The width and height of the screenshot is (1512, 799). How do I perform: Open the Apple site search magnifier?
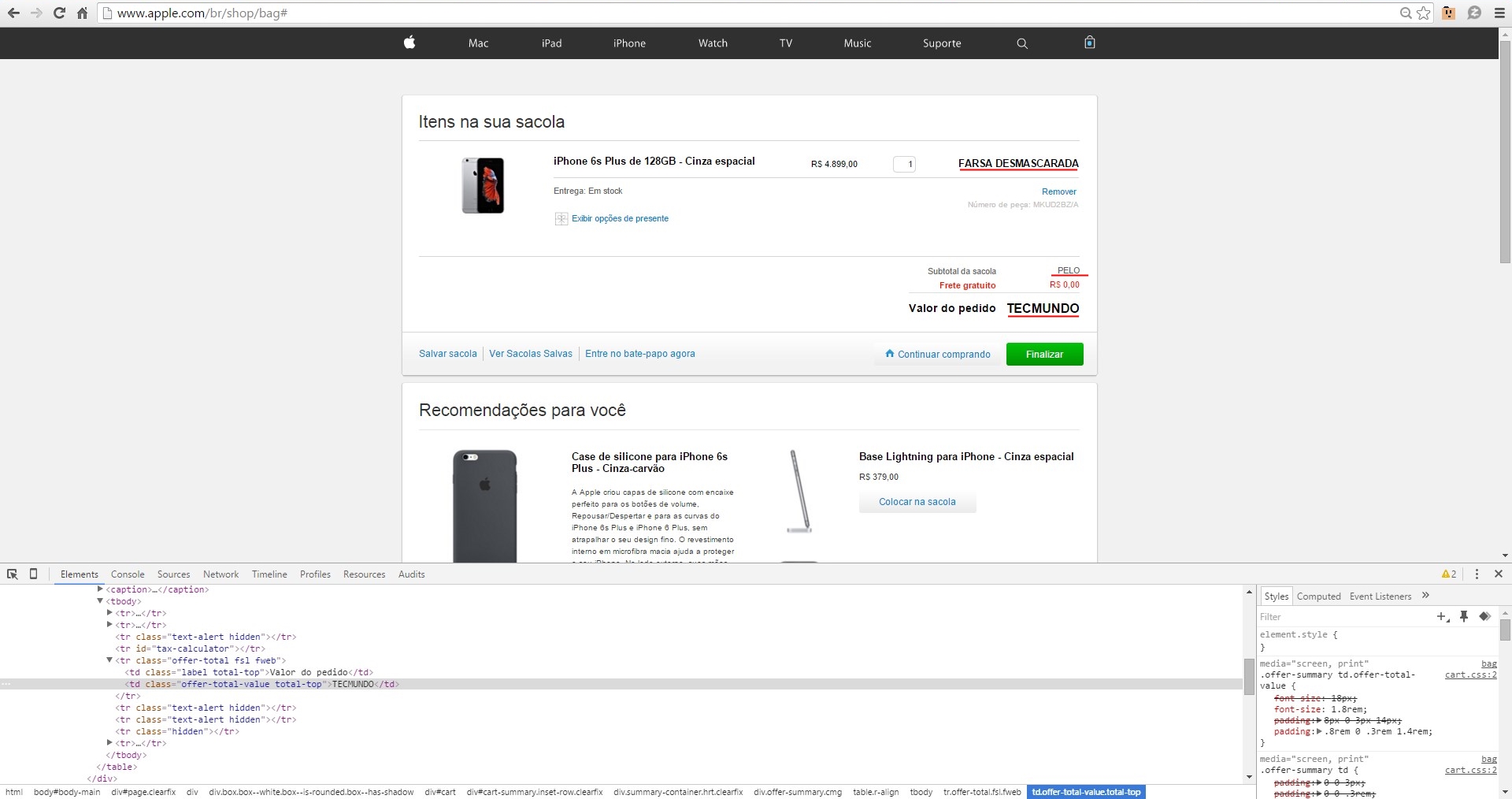1022,43
